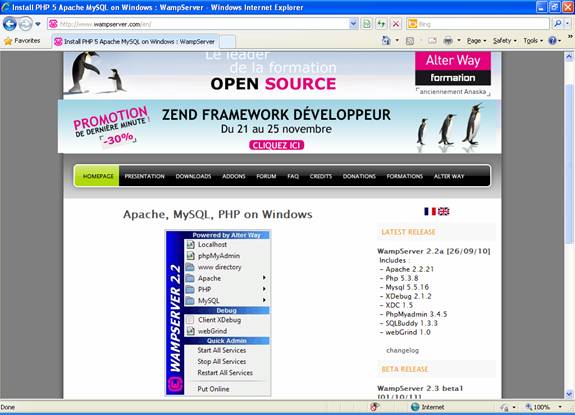The image size is (575, 415).
Task: Select the UK flag language icon
Action: pyautogui.click(x=443, y=212)
